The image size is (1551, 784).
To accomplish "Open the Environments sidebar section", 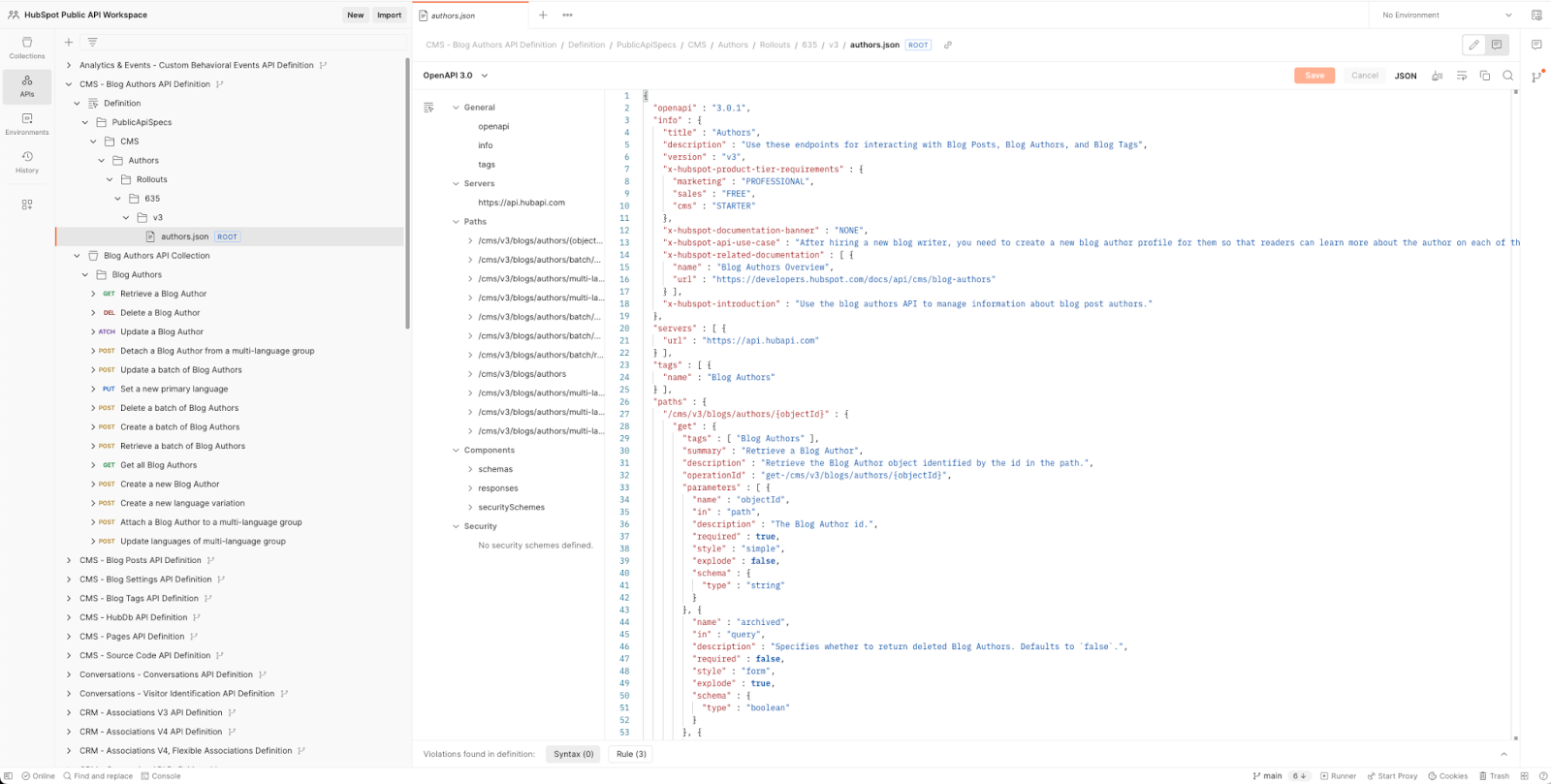I will pyautogui.click(x=27, y=124).
